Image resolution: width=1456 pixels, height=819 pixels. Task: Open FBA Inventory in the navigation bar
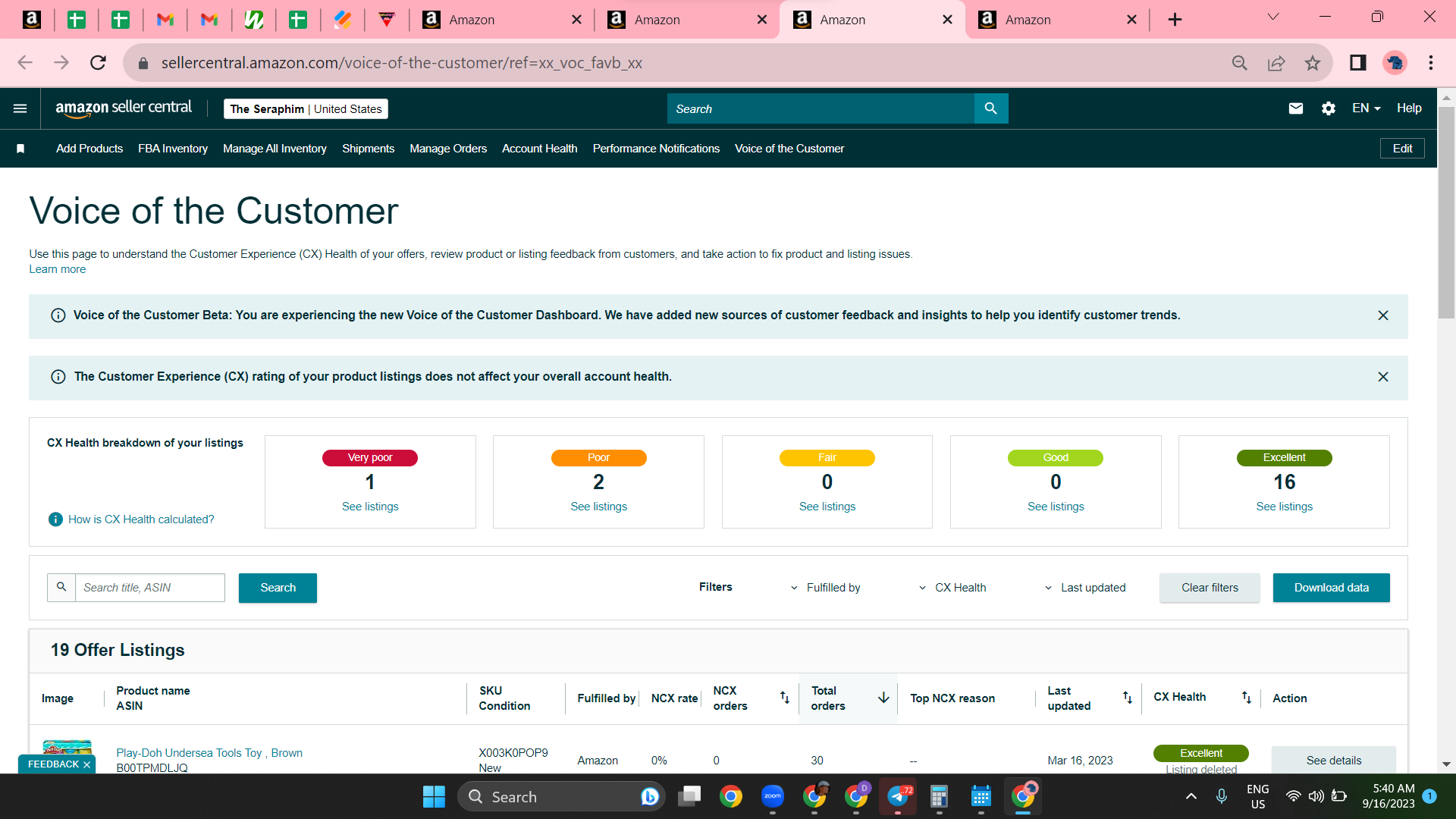point(173,149)
